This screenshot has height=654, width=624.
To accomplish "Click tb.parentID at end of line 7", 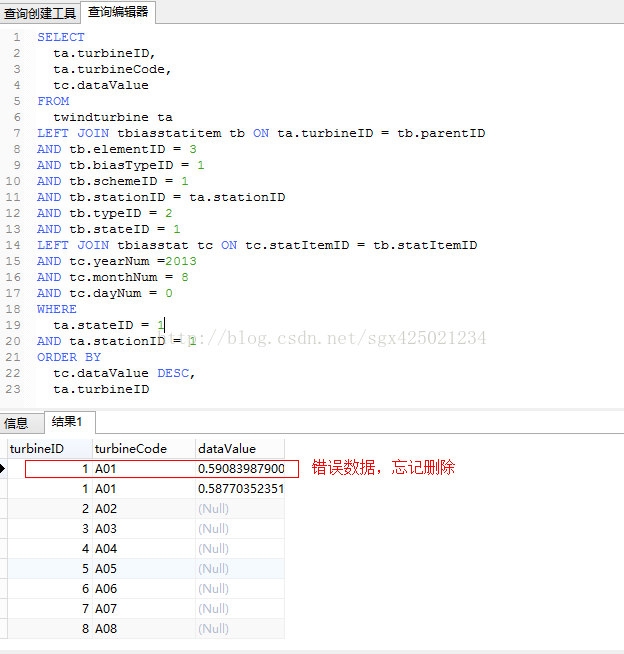I will [x=441, y=133].
